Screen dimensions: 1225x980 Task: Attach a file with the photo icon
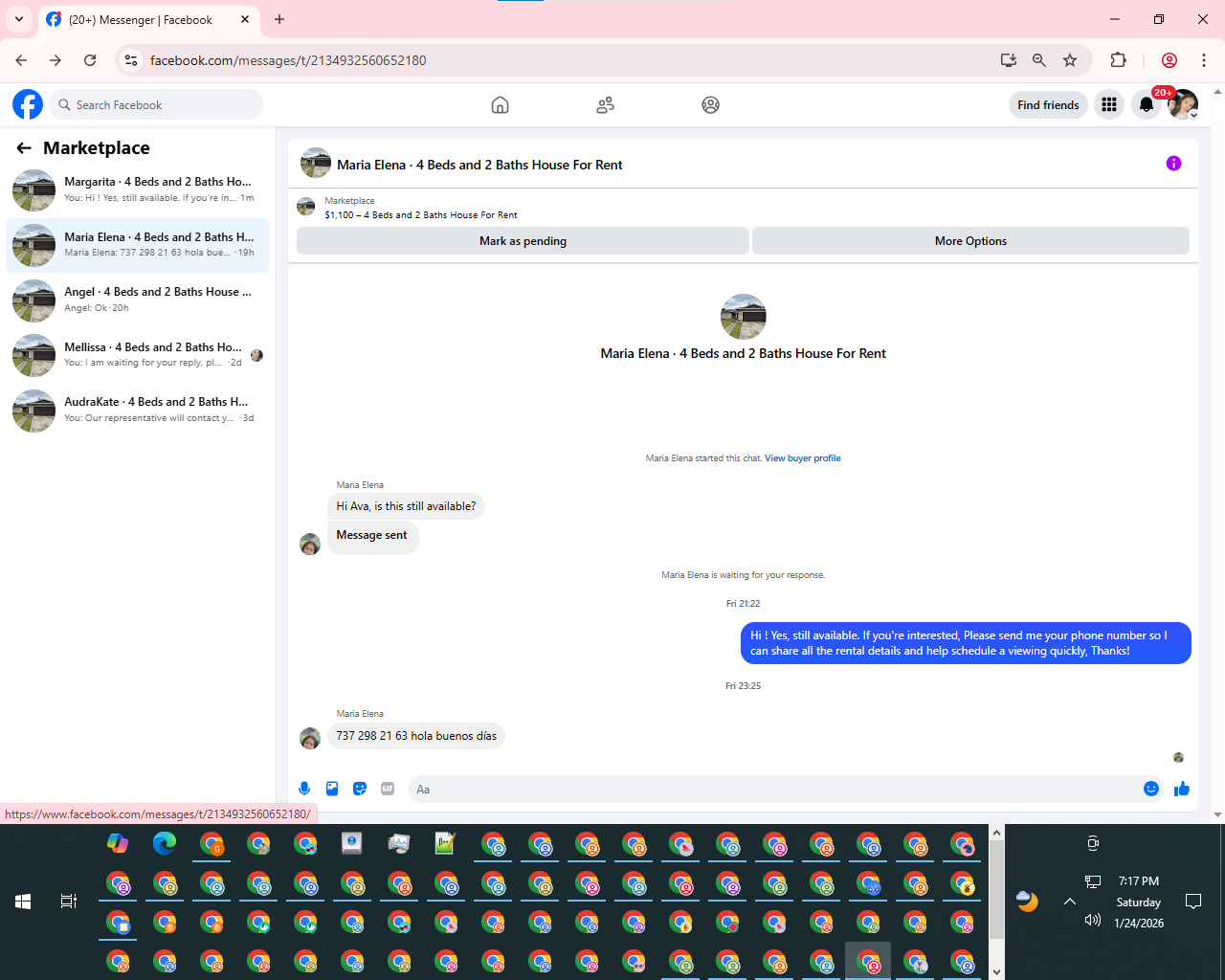[332, 789]
